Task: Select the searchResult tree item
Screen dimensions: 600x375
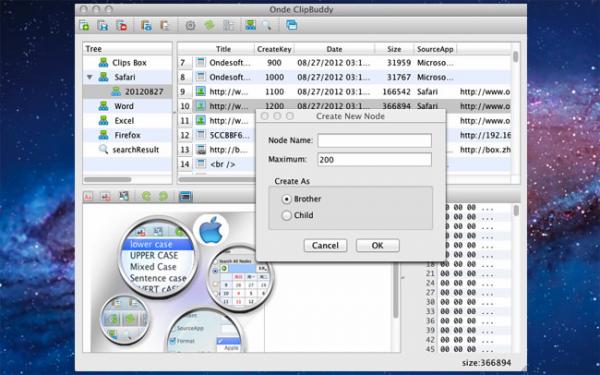Action: coord(135,150)
